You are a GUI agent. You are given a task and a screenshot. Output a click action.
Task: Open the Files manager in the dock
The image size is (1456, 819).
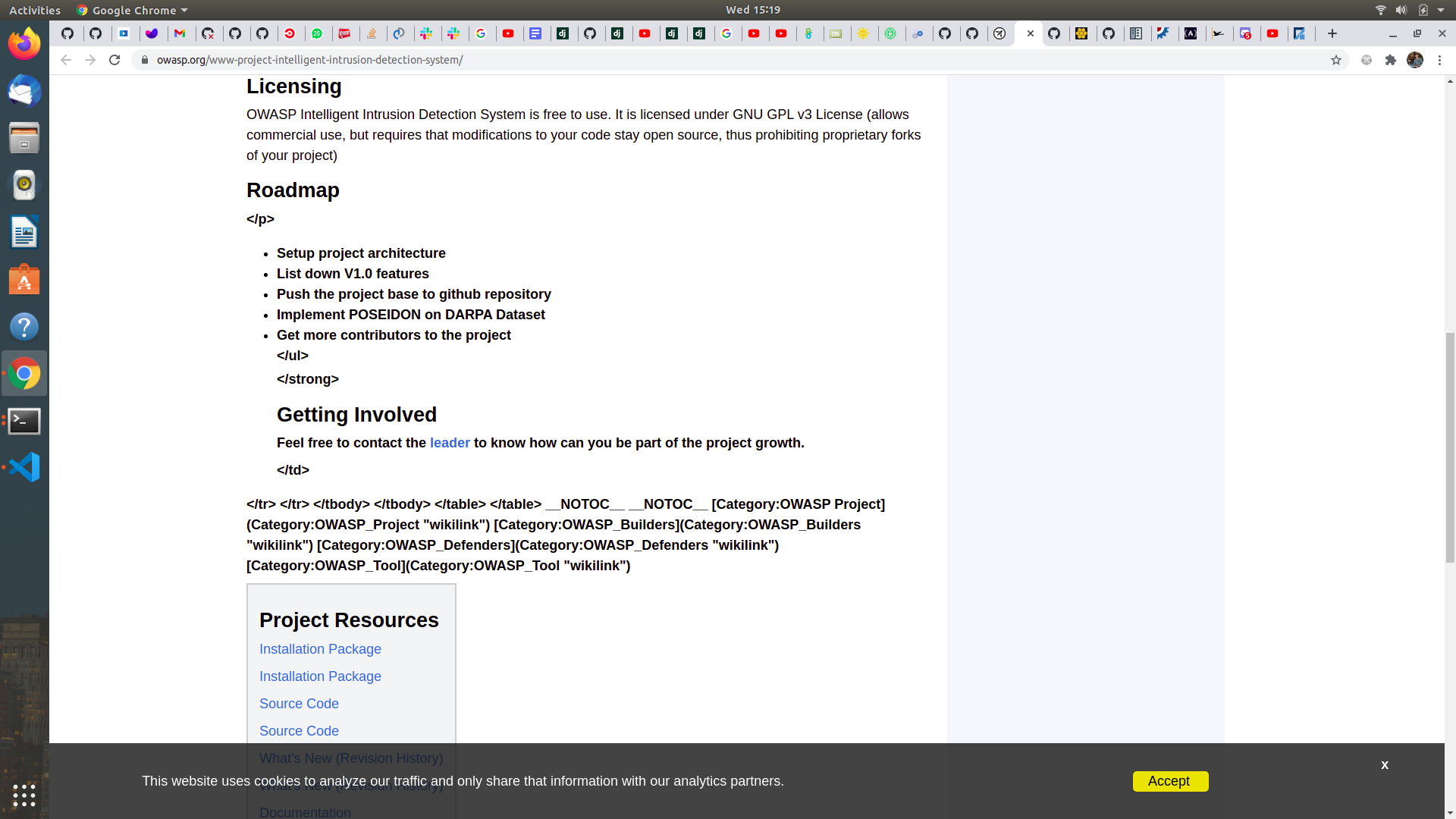24,138
